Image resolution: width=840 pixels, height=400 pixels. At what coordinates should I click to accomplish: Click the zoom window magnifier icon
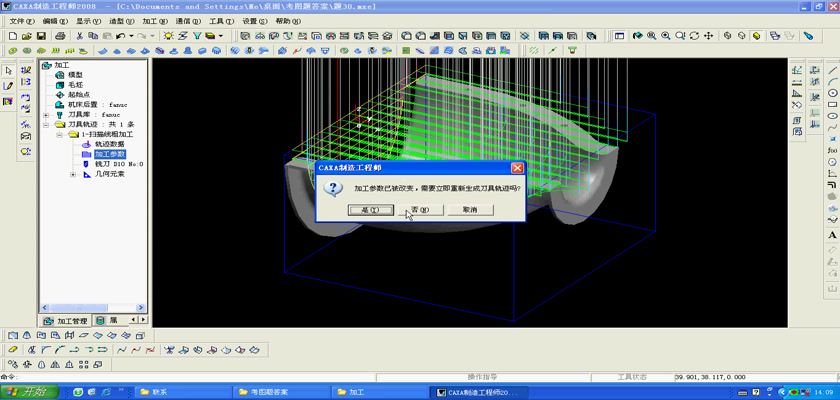click(651, 36)
